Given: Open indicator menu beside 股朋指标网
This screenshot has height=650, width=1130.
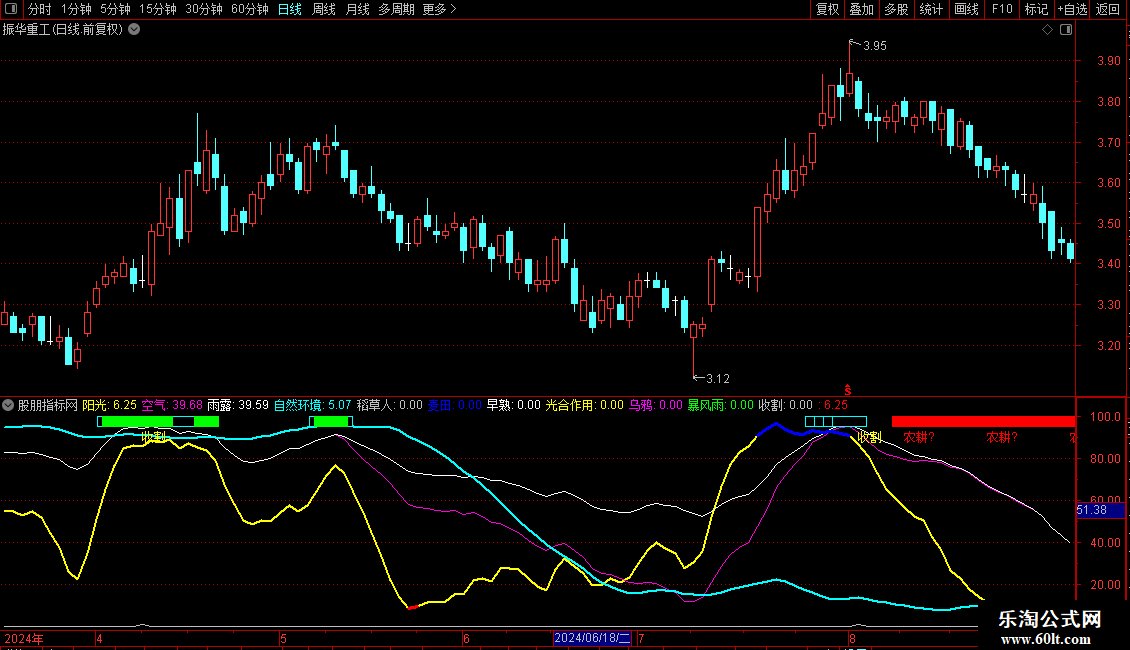Looking at the screenshot, I should [x=9, y=405].
